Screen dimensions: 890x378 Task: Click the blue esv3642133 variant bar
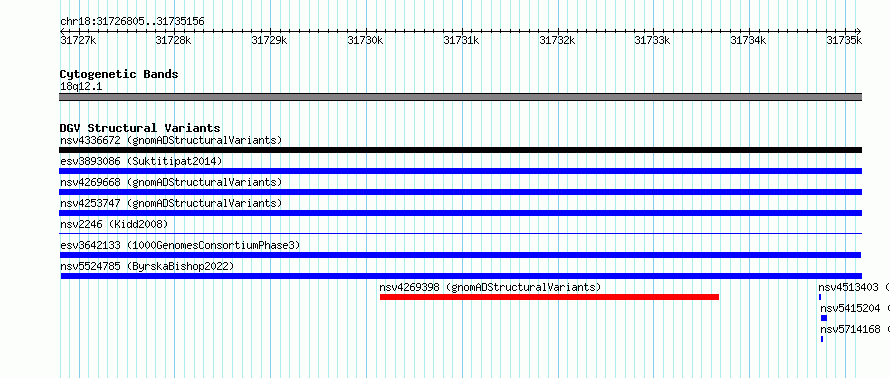[x=460, y=255]
